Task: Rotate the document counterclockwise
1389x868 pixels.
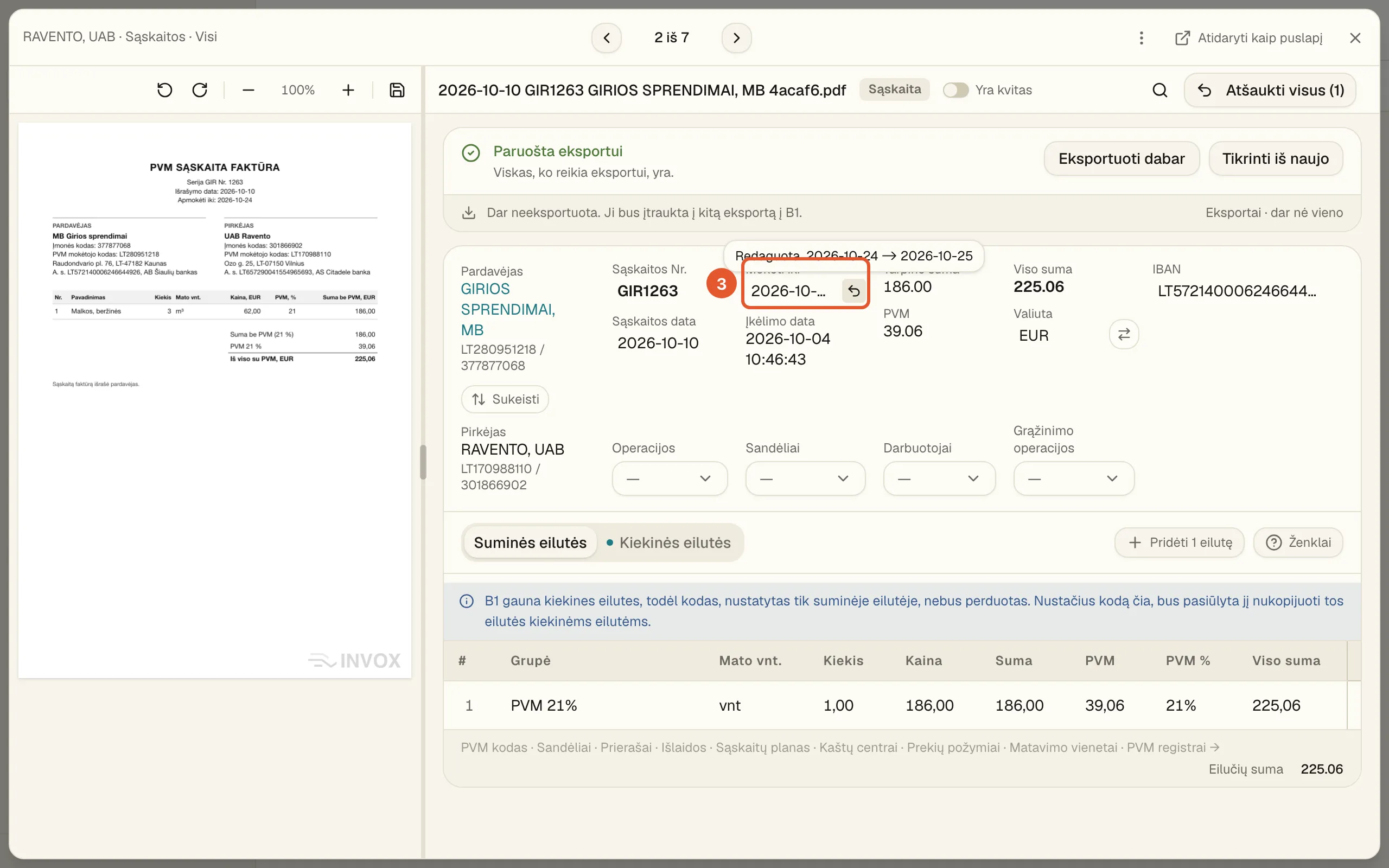Action: click(x=165, y=90)
